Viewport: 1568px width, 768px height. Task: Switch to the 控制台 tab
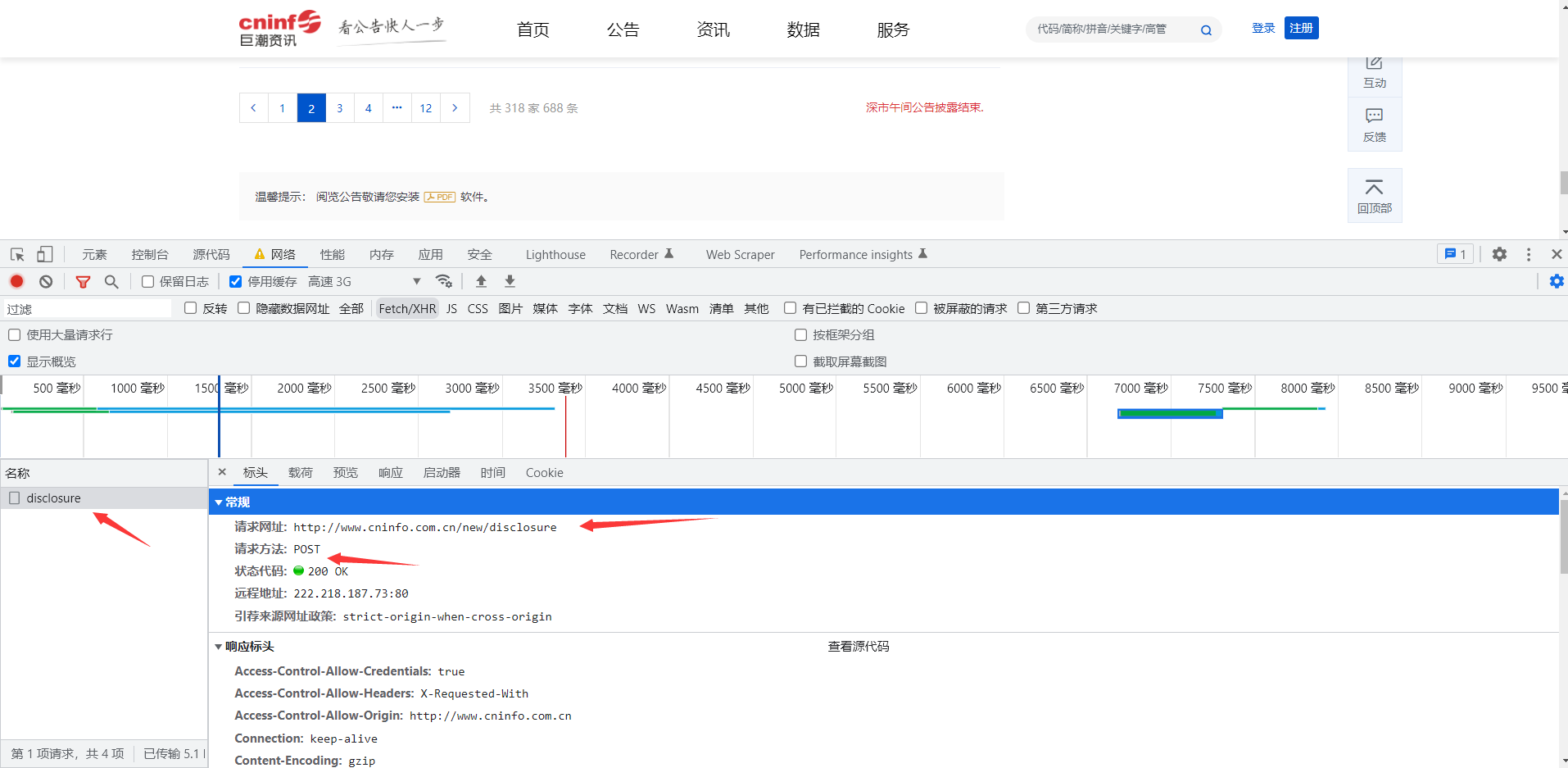[150, 254]
